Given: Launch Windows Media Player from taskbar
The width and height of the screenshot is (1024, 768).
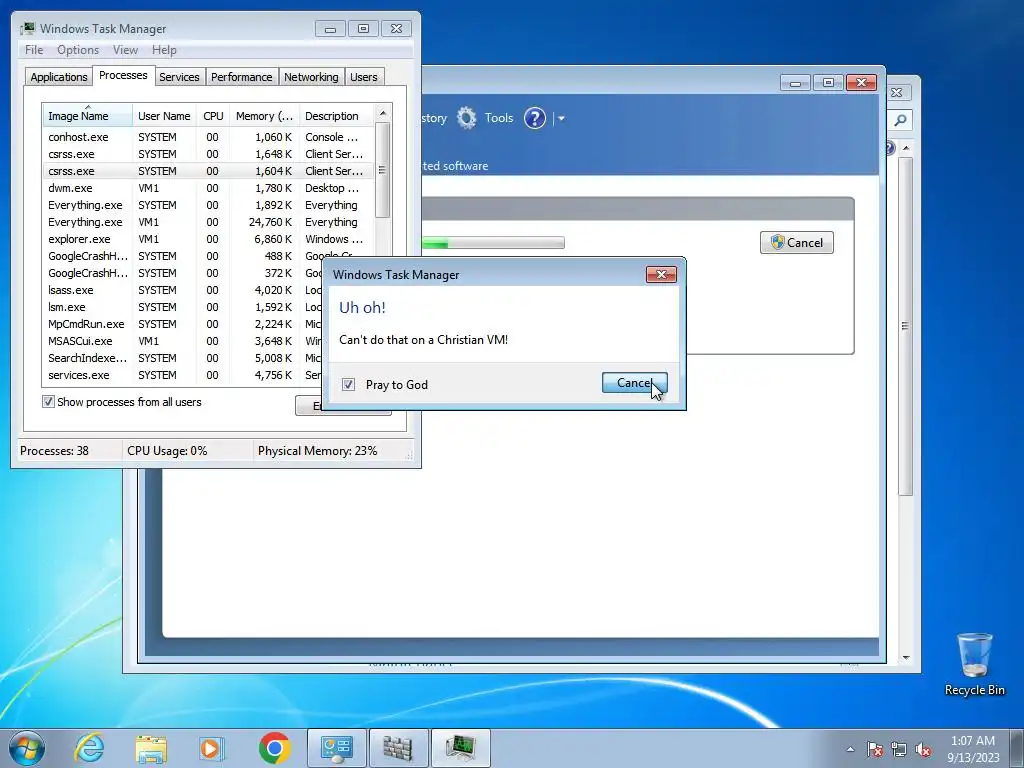Looking at the screenshot, I should 212,748.
